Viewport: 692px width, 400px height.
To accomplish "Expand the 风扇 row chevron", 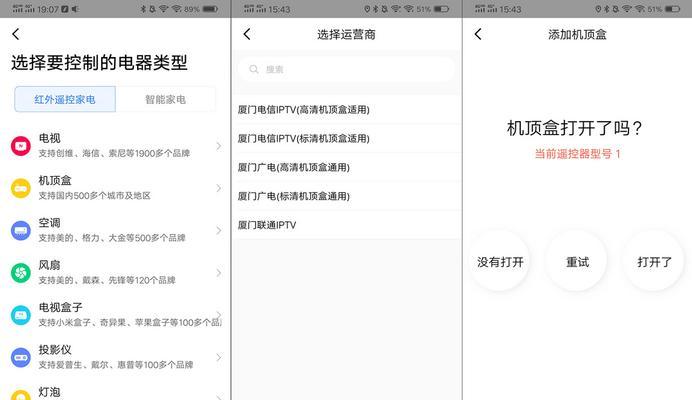I will [x=219, y=273].
